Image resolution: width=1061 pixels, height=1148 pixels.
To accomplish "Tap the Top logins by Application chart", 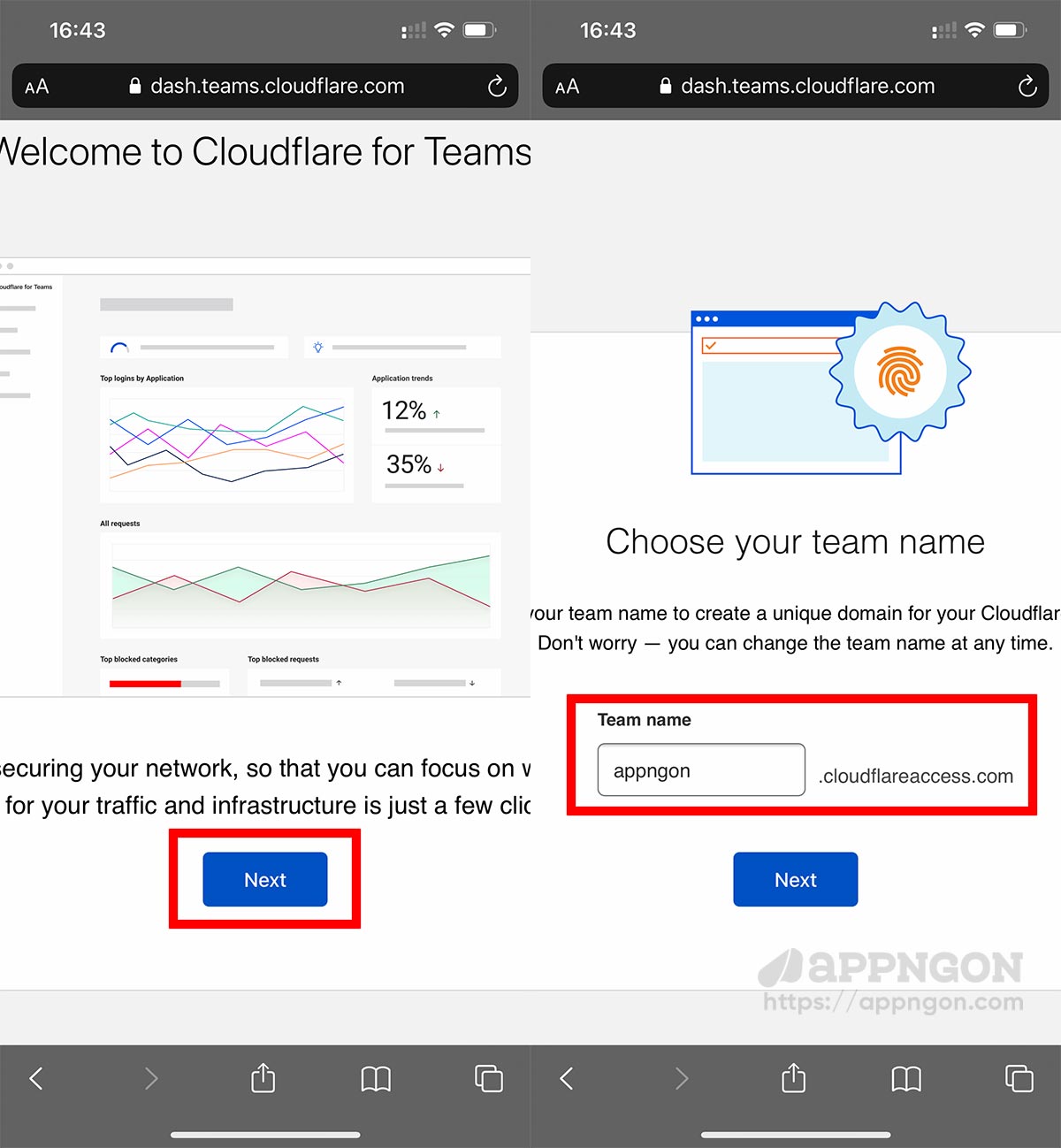I will [226, 445].
